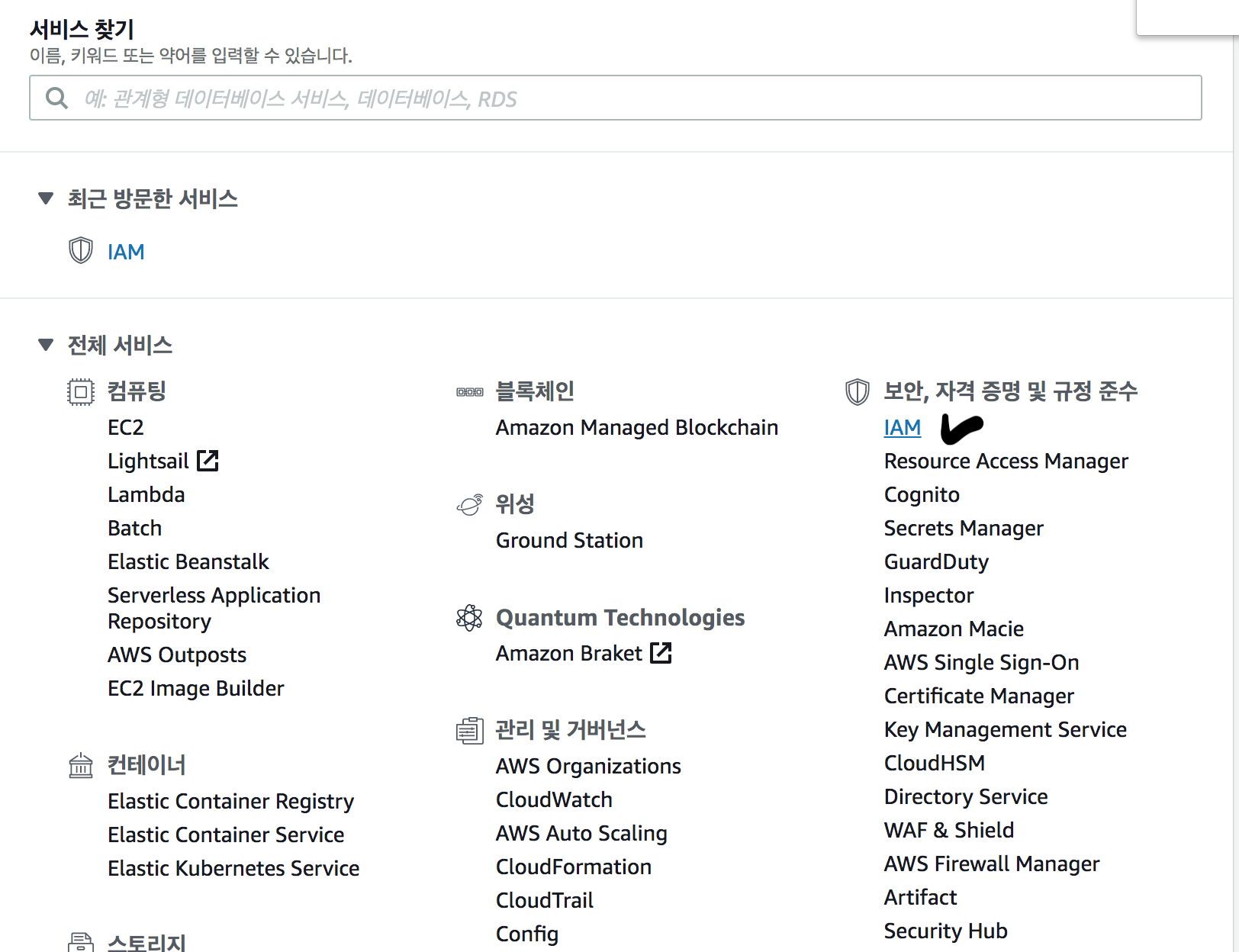
Task: Click the 컨테이너 category heading
Action: (146, 765)
